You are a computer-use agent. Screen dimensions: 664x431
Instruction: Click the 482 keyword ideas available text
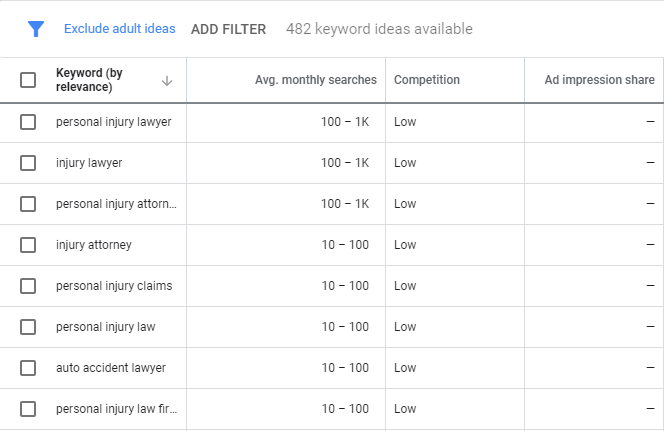pyautogui.click(x=379, y=29)
